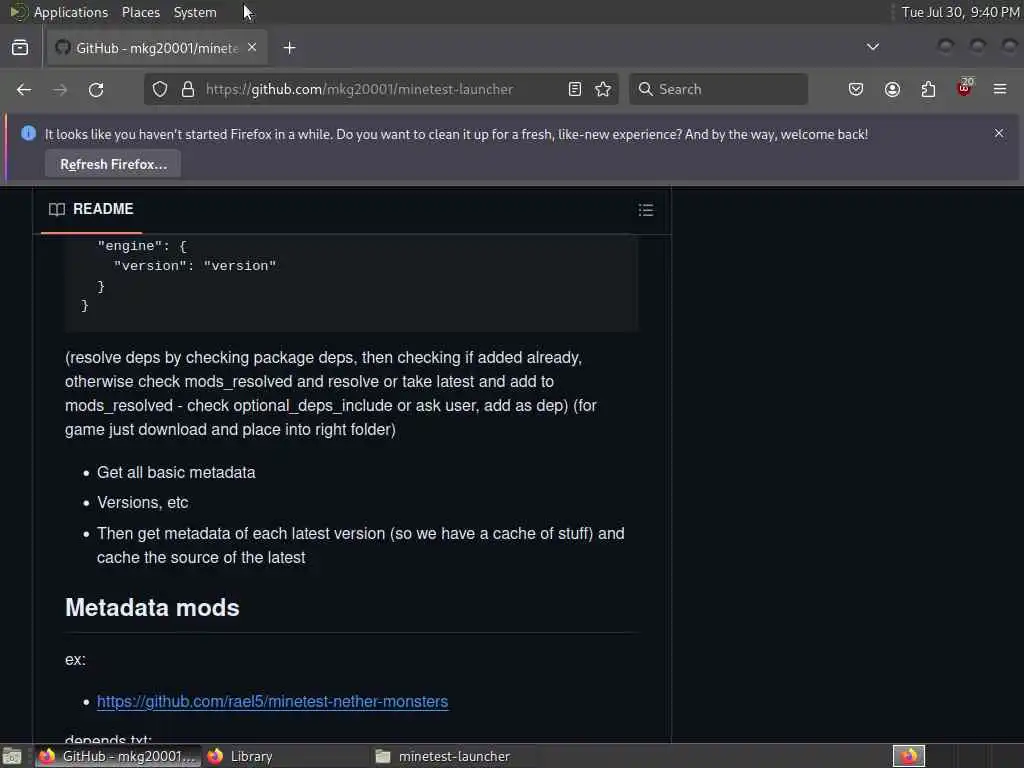Open a new tab with plus button
Screen dimensions: 1024x768
289,48
